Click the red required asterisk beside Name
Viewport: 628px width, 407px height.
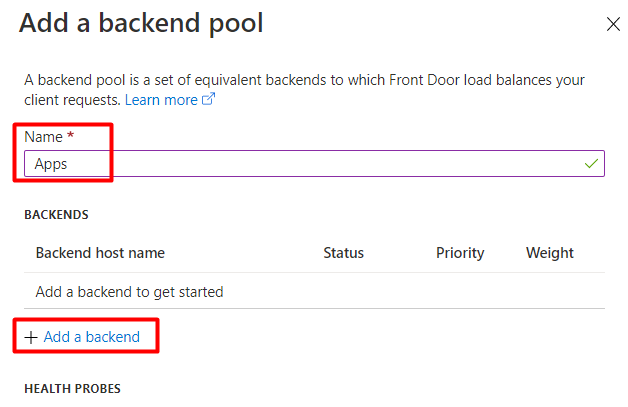click(x=71, y=136)
